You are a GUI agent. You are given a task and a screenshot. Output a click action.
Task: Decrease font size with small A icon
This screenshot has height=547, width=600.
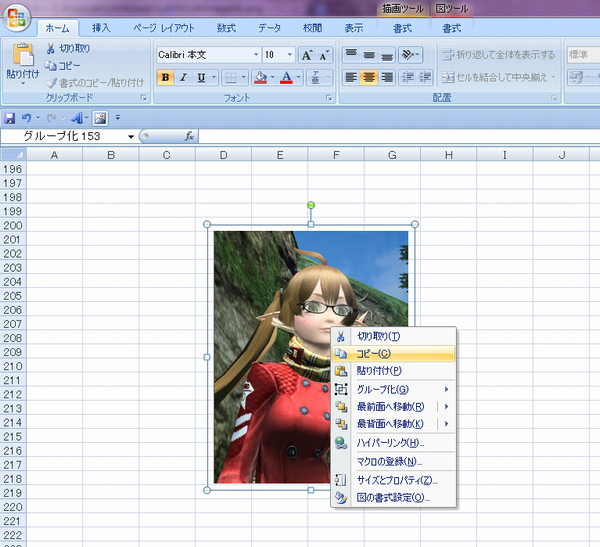tap(324, 55)
